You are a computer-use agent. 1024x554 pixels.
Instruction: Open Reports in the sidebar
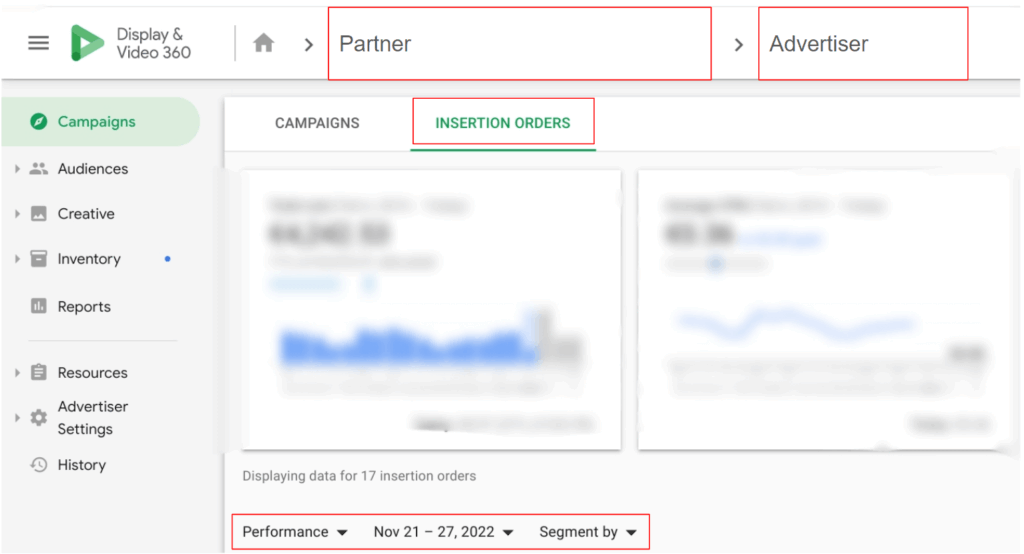point(84,306)
